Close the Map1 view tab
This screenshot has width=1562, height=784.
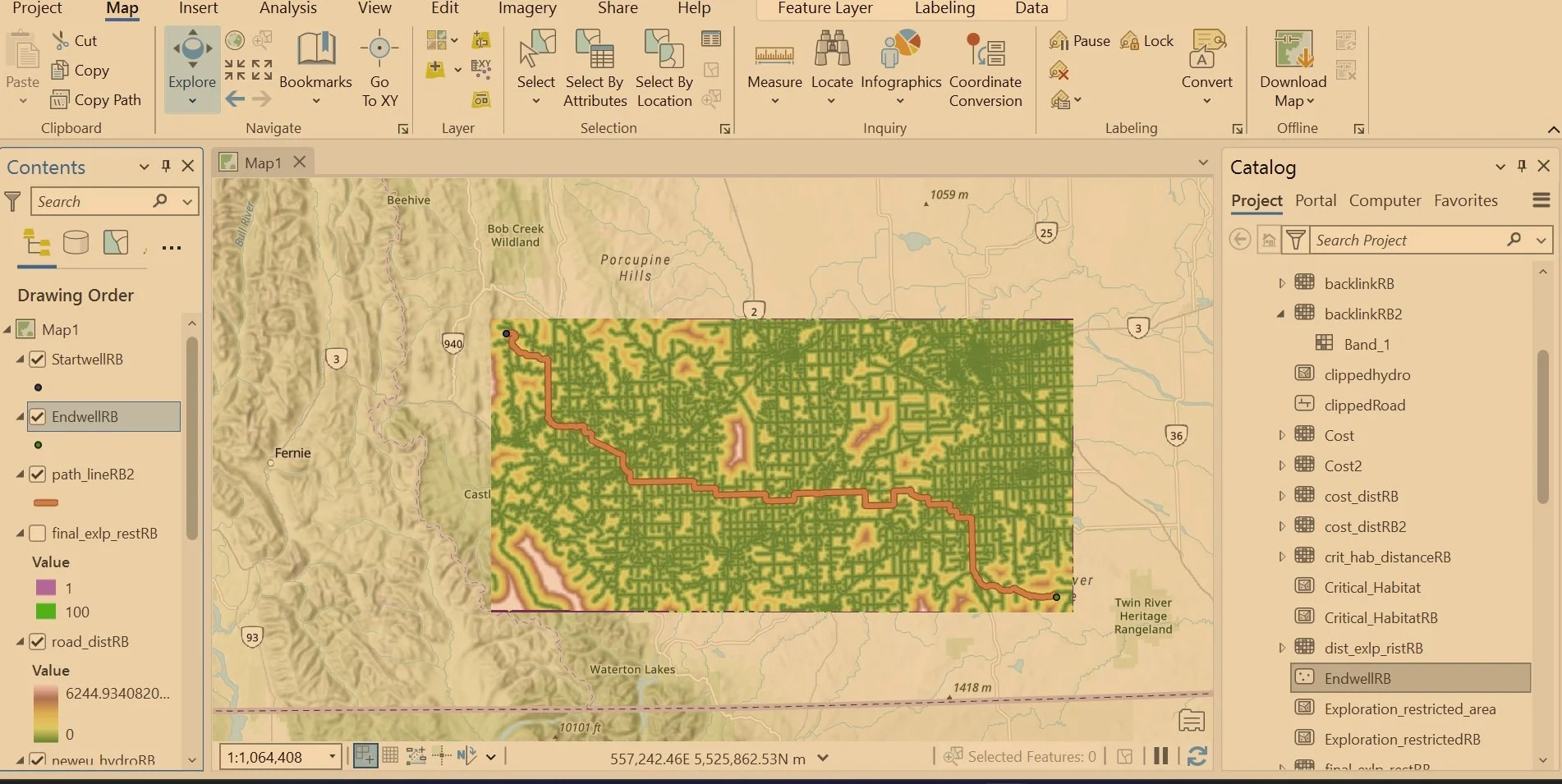click(300, 162)
